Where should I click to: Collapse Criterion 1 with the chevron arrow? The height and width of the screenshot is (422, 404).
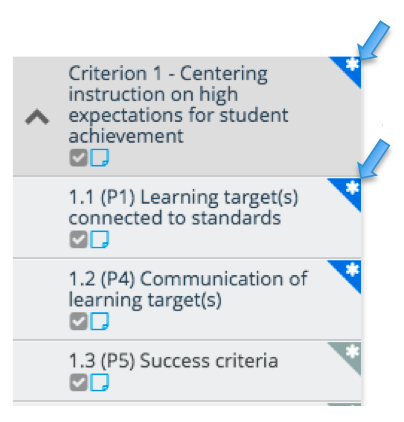(37, 117)
